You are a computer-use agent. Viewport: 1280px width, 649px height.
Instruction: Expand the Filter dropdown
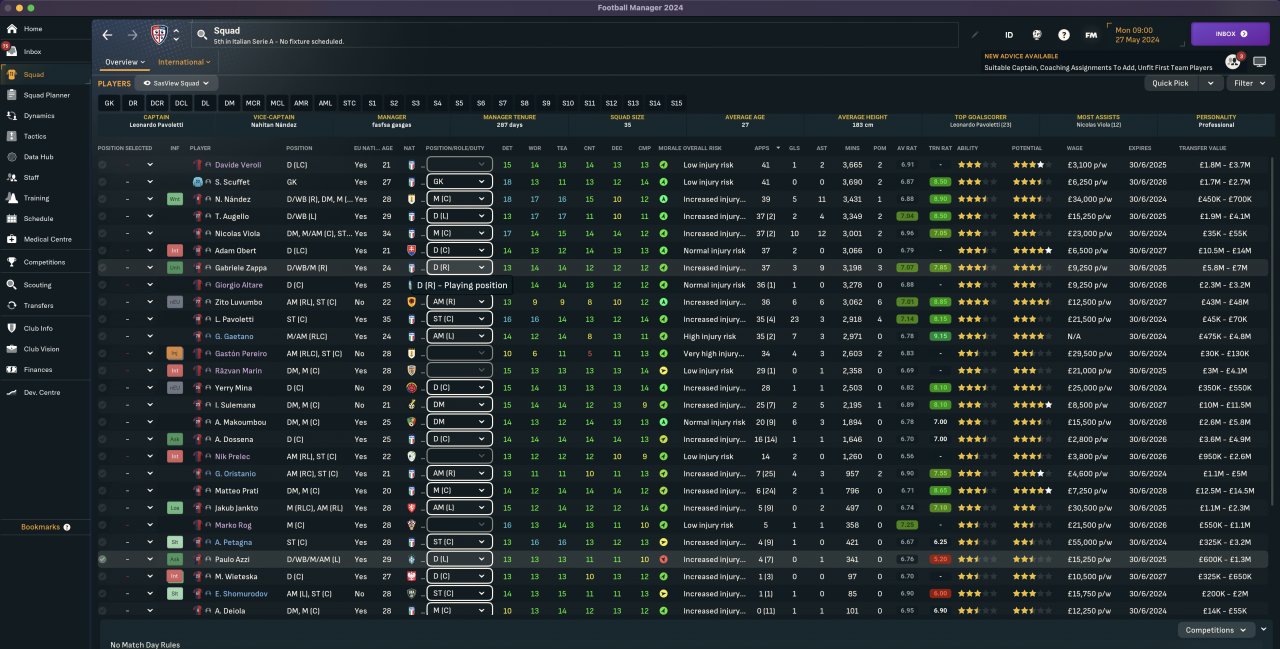point(1251,84)
